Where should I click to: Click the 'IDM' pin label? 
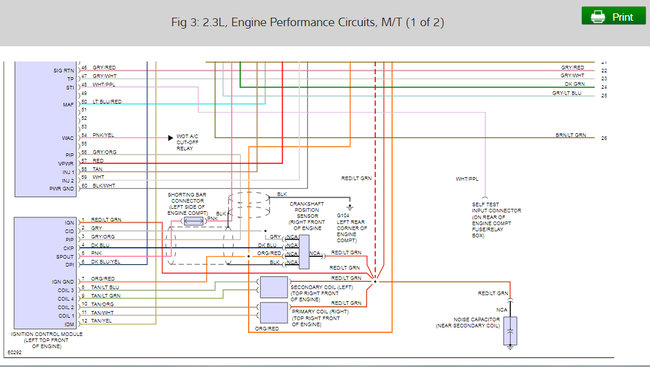tap(70, 324)
